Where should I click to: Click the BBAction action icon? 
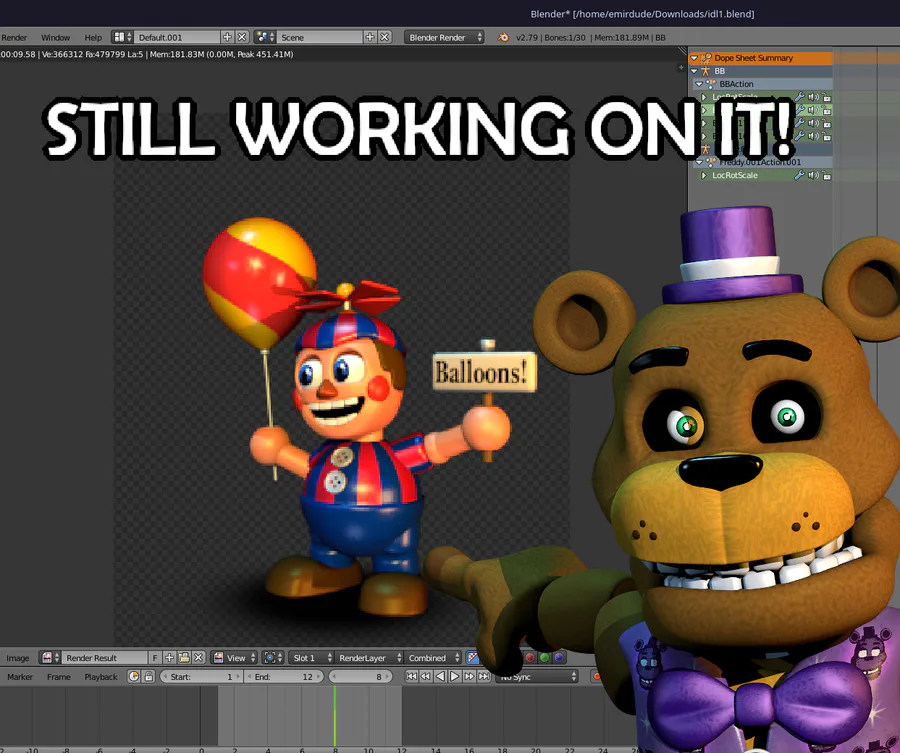pyautogui.click(x=711, y=84)
